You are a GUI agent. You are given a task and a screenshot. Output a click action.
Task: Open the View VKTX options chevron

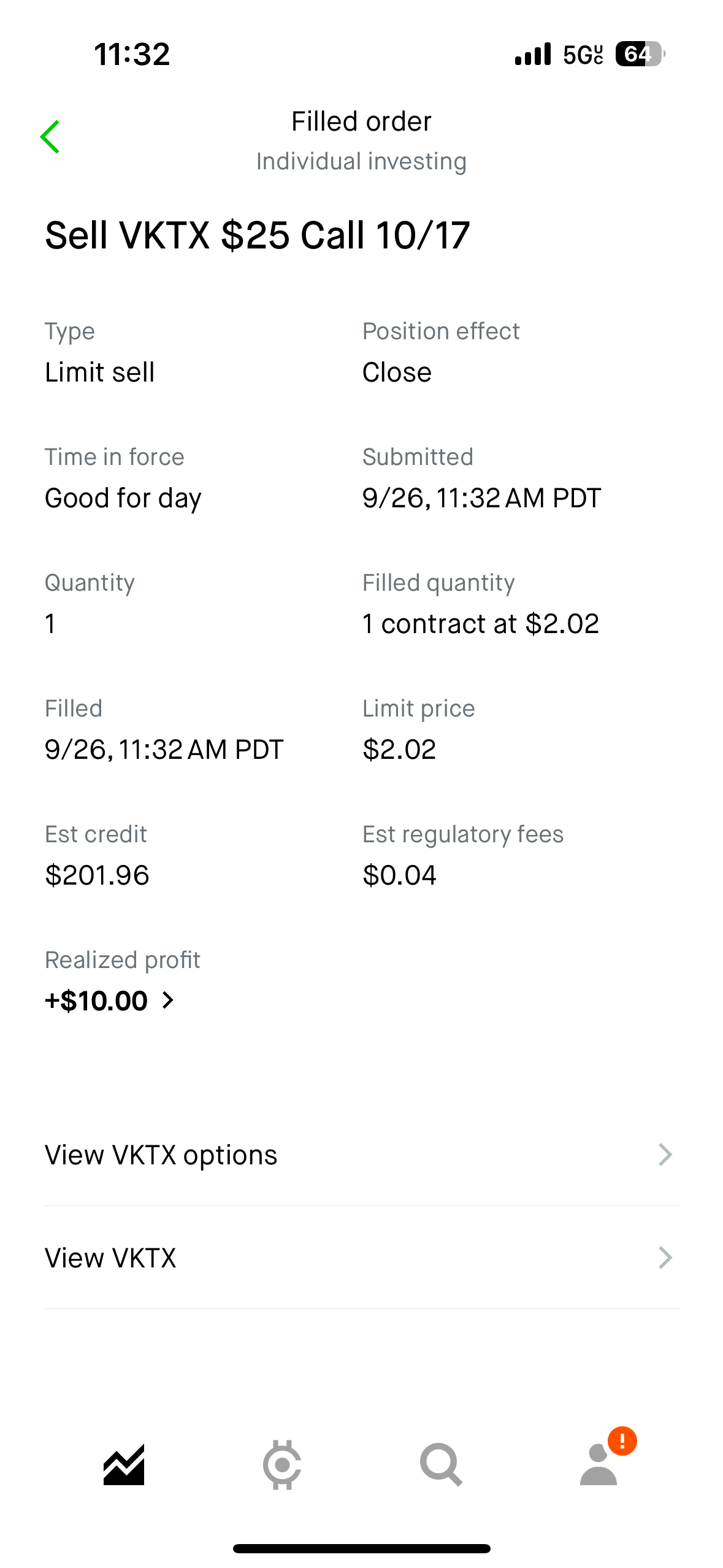click(x=665, y=1155)
